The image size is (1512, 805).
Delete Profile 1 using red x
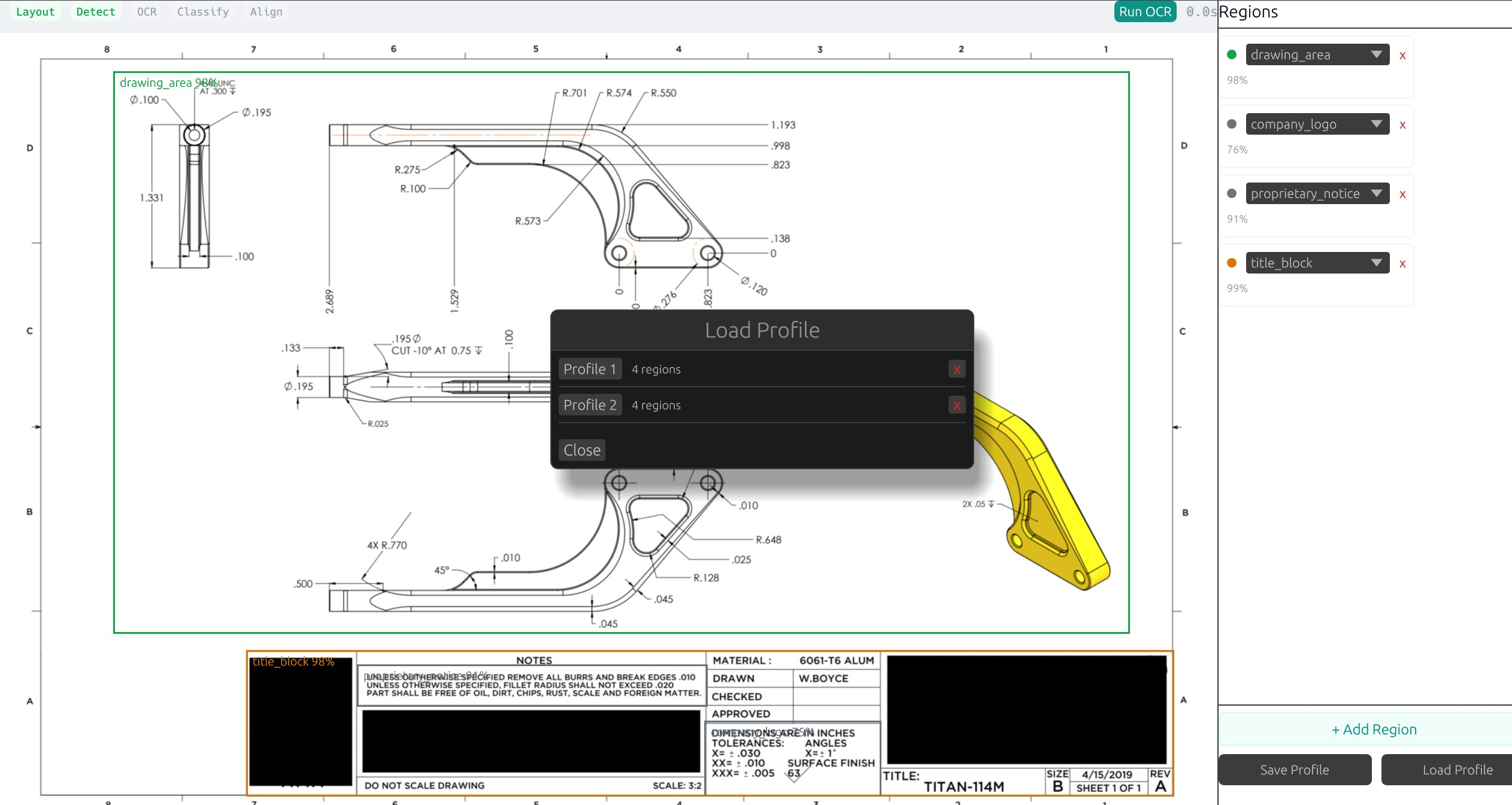tap(956, 369)
